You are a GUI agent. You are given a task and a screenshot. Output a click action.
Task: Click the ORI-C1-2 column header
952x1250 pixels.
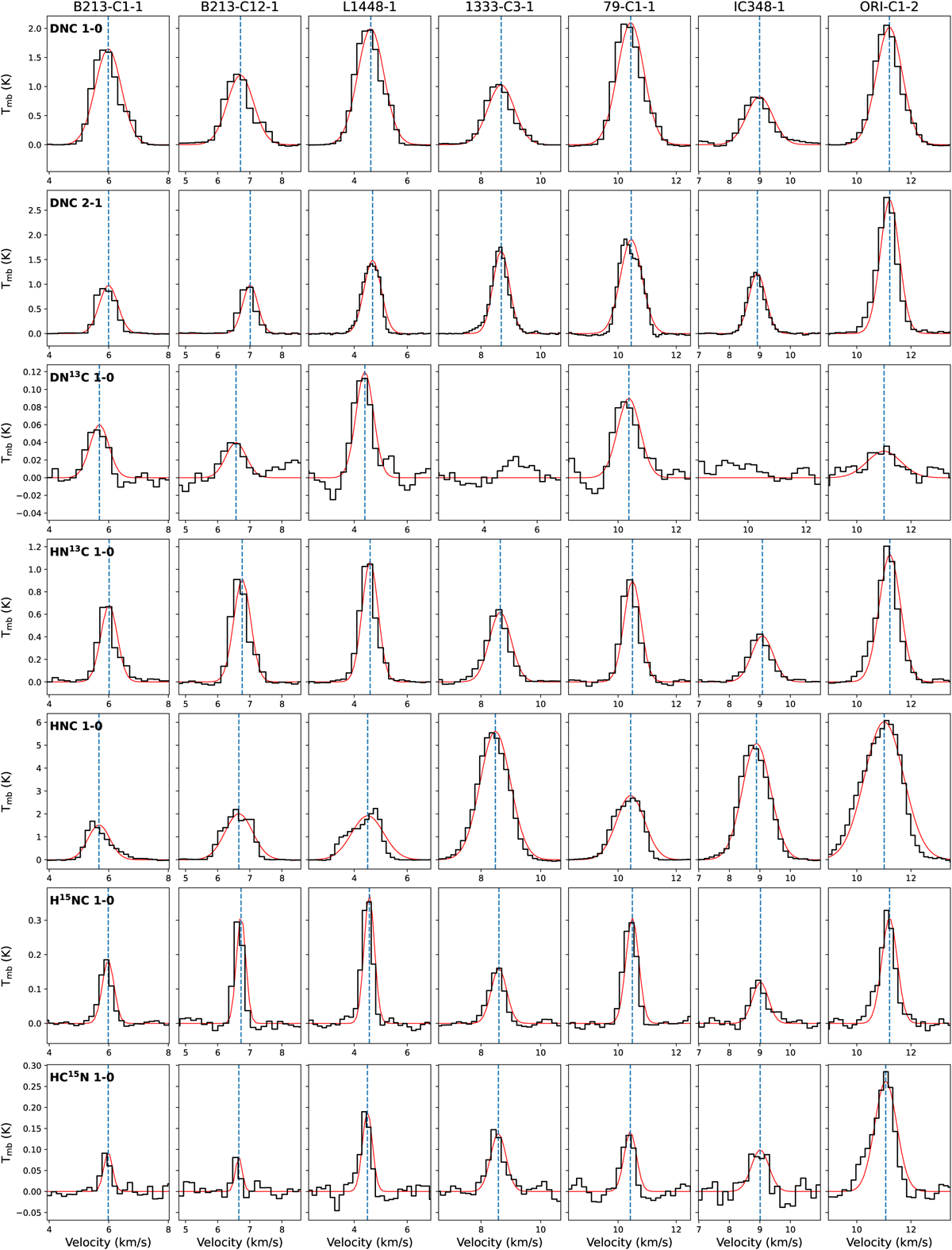click(x=889, y=8)
